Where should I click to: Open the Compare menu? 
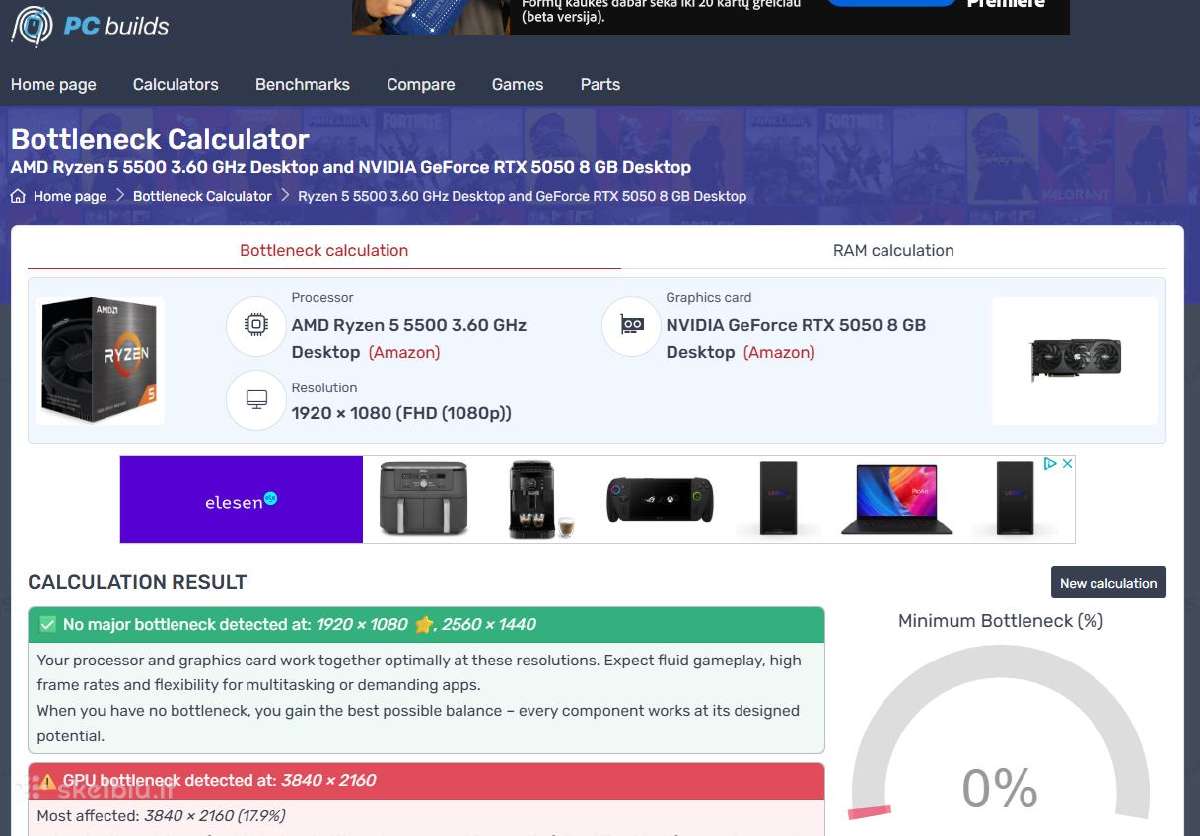click(421, 84)
